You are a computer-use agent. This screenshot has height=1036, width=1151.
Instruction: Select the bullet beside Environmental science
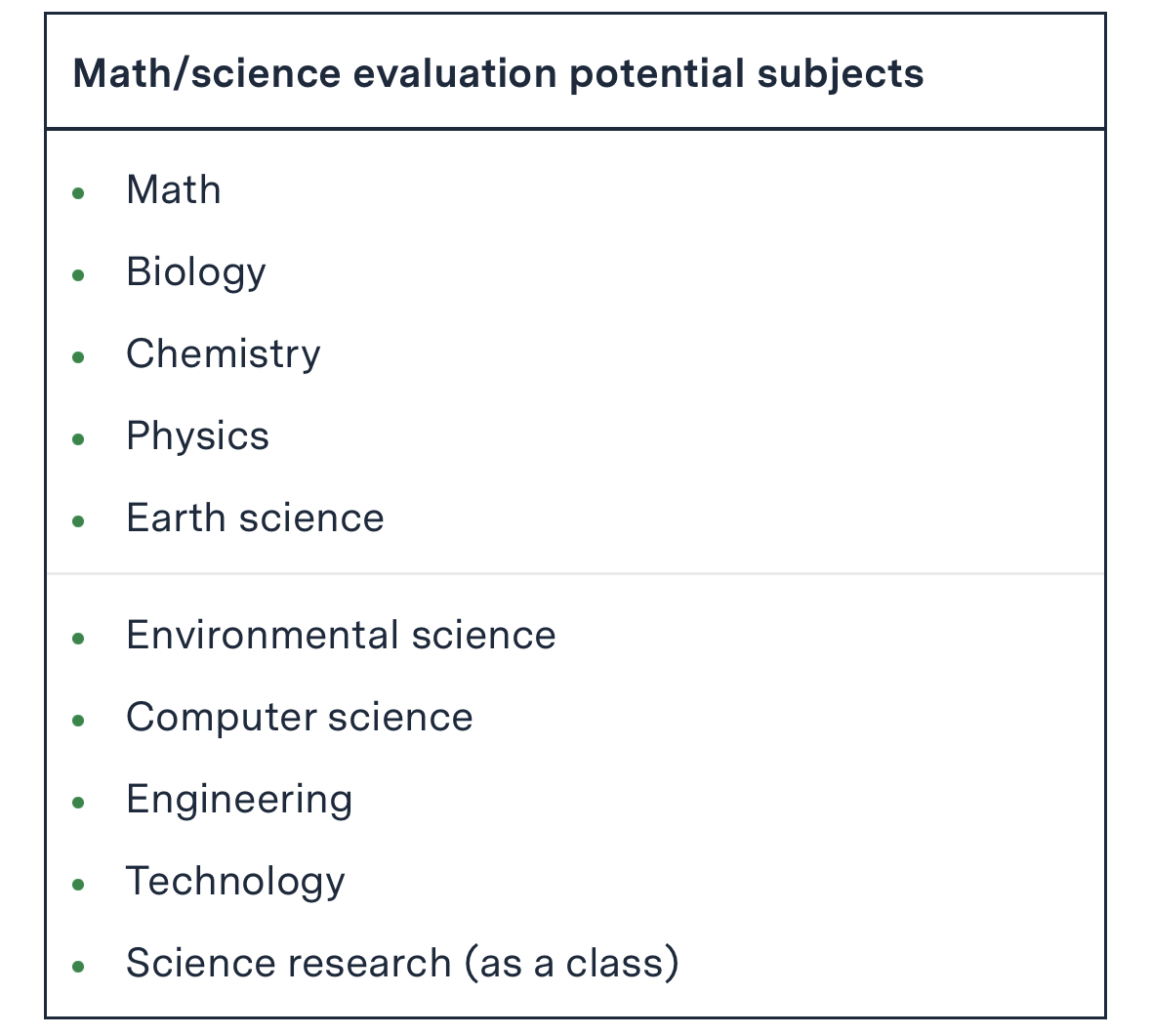[x=79, y=640]
